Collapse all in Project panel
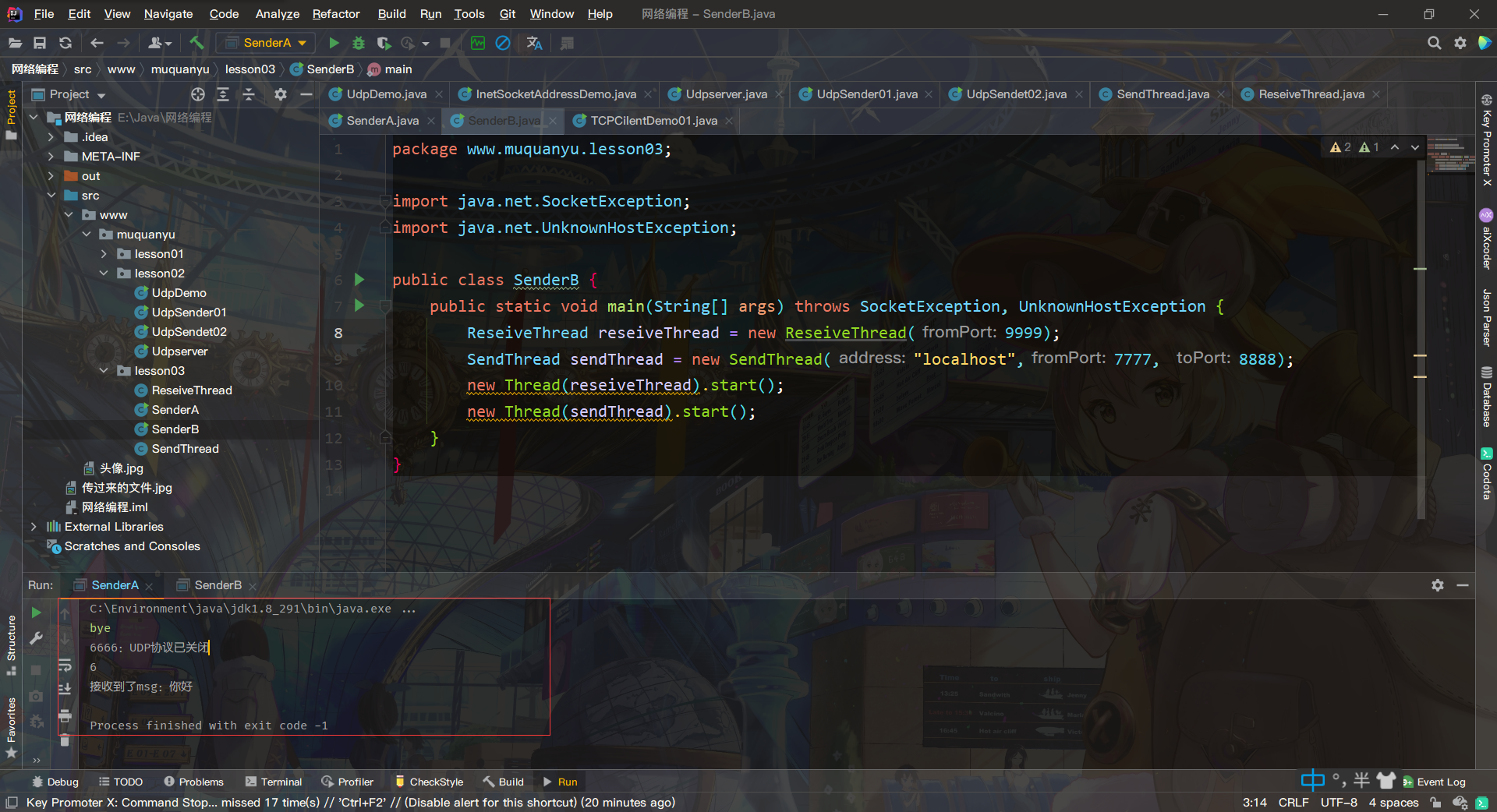Viewport: 1497px width, 812px height. (249, 94)
